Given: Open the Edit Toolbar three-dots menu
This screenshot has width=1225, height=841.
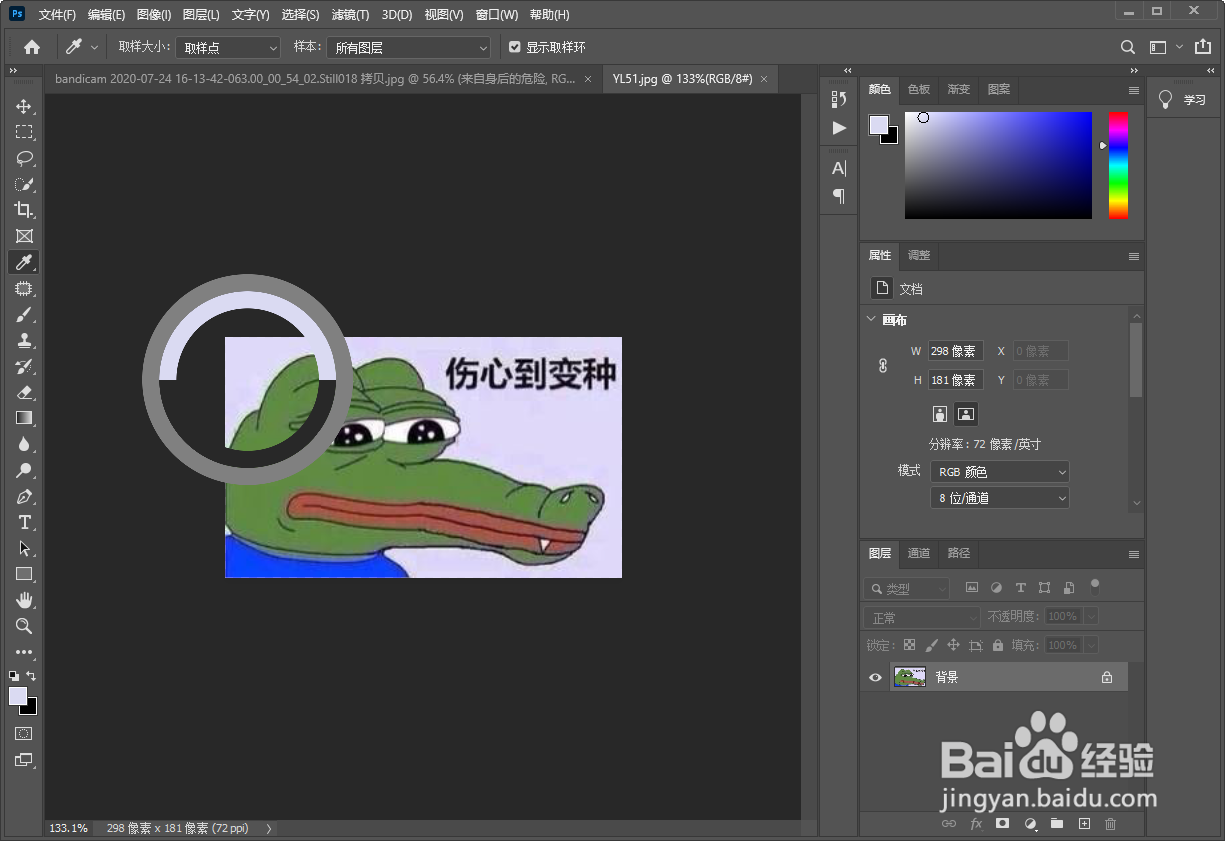Looking at the screenshot, I should [x=24, y=652].
